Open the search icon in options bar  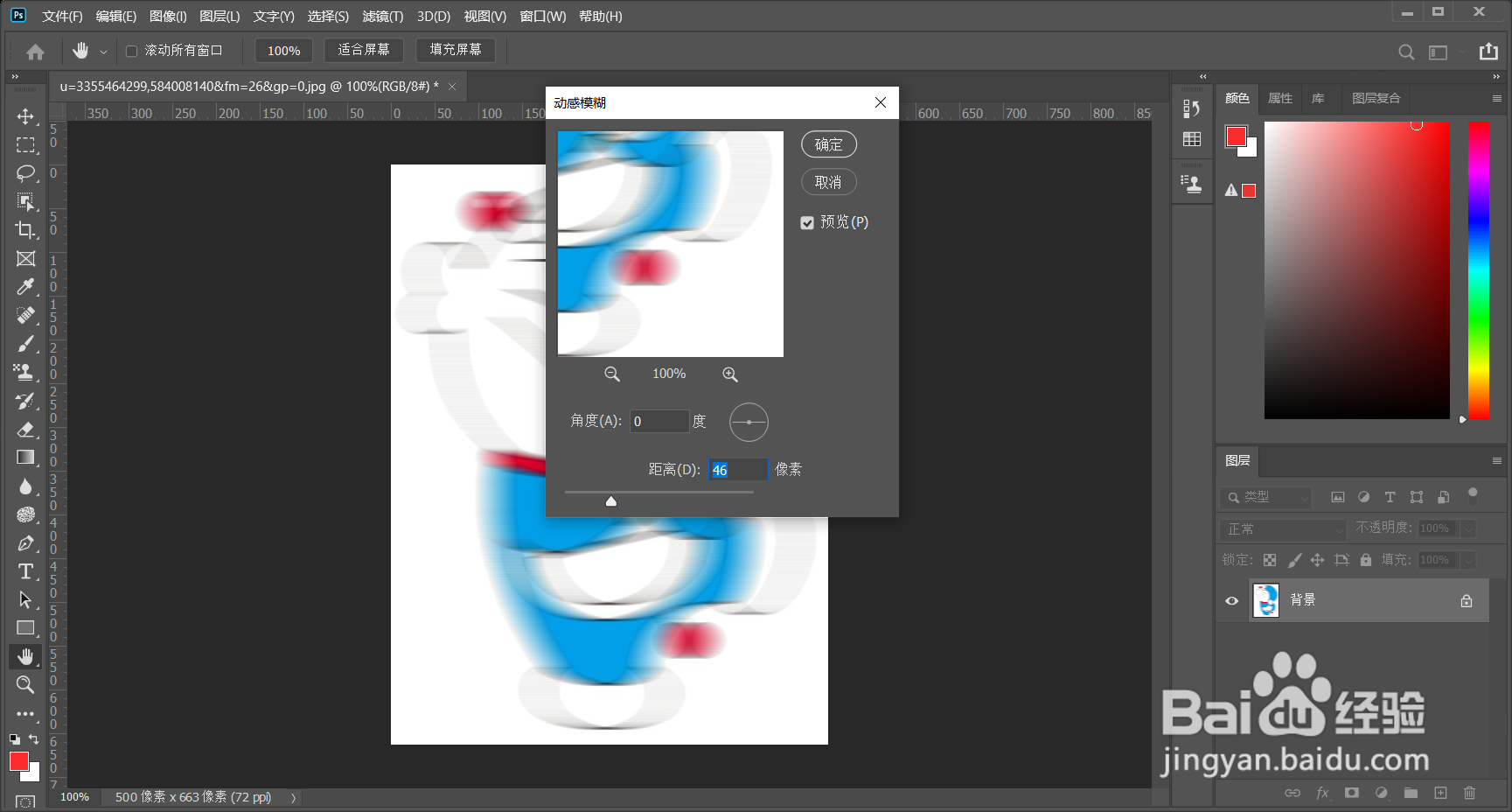(1406, 52)
